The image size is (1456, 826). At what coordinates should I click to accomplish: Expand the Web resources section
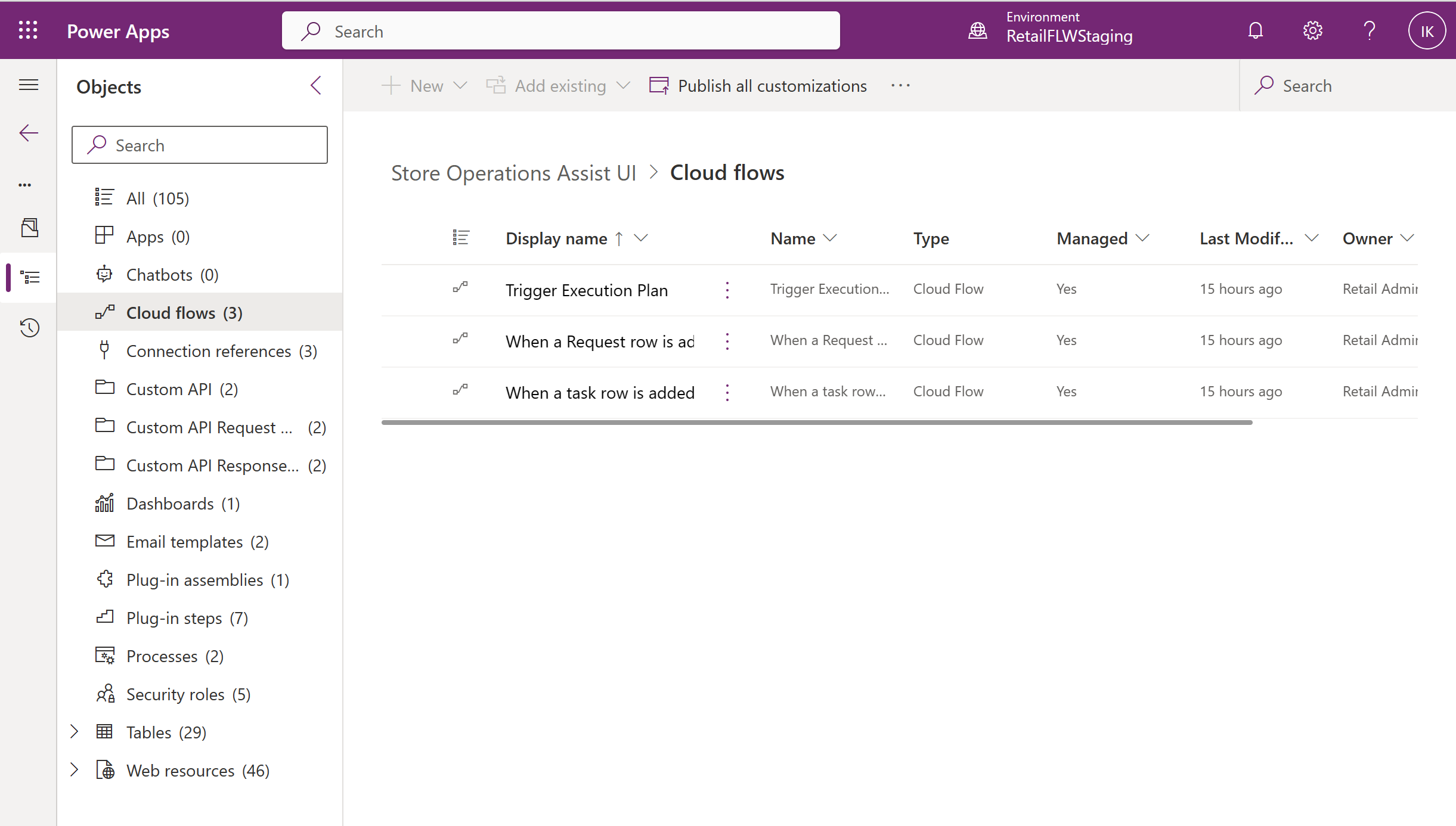[74, 770]
